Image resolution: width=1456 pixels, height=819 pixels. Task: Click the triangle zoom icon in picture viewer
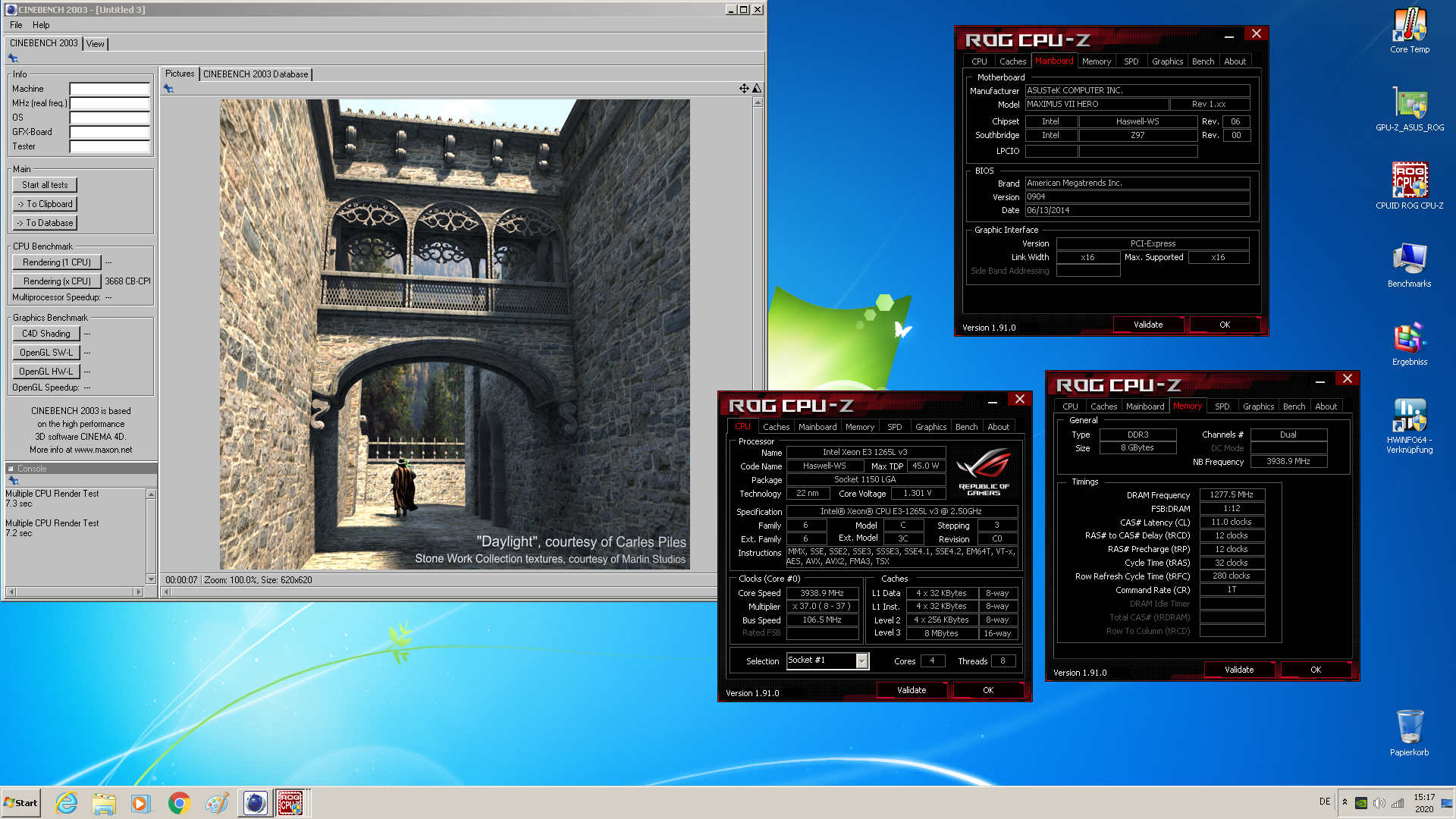click(756, 89)
